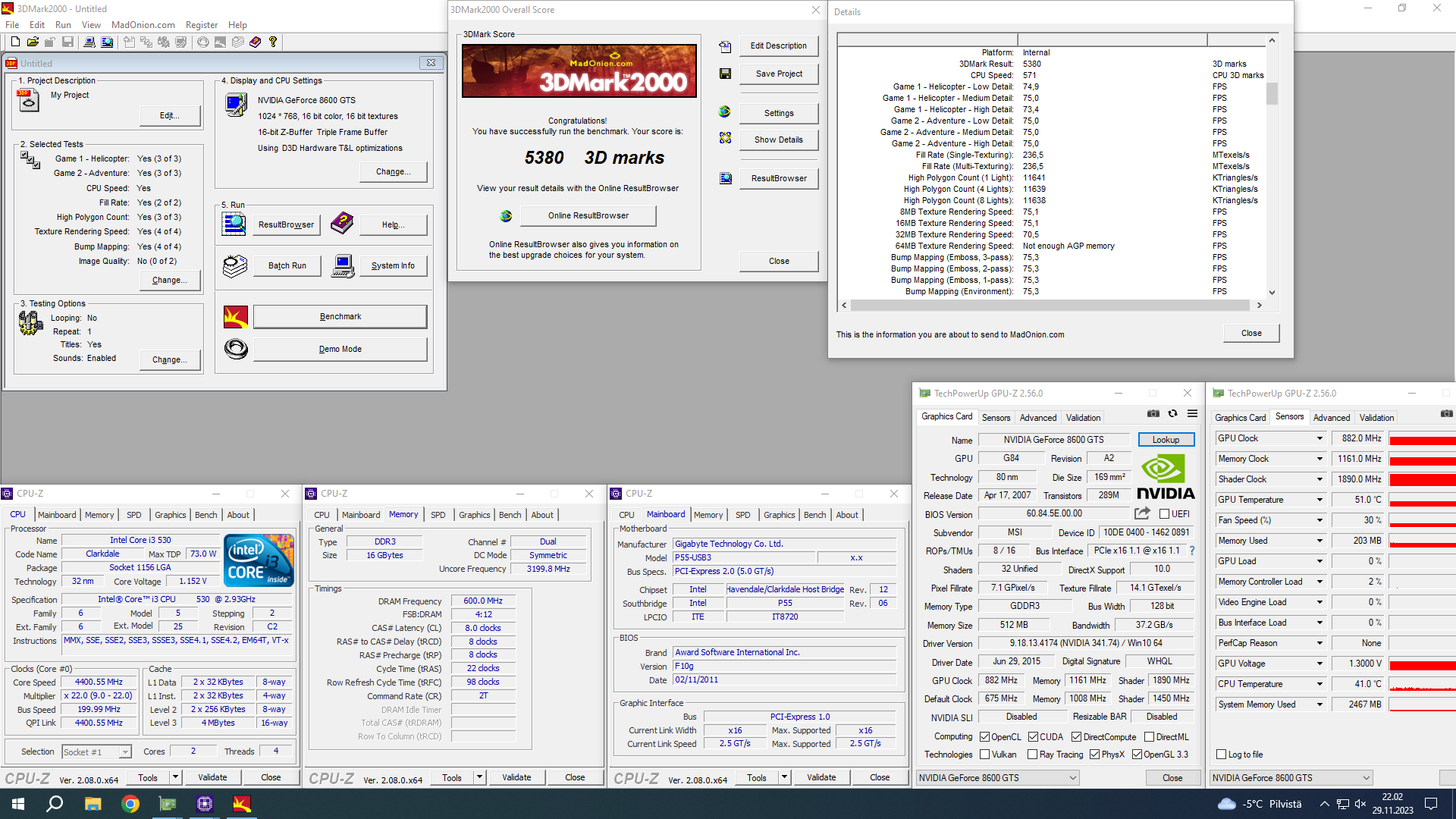The image size is (1456, 819).
Task: Click the icon beside Show Details
Action: (x=725, y=138)
